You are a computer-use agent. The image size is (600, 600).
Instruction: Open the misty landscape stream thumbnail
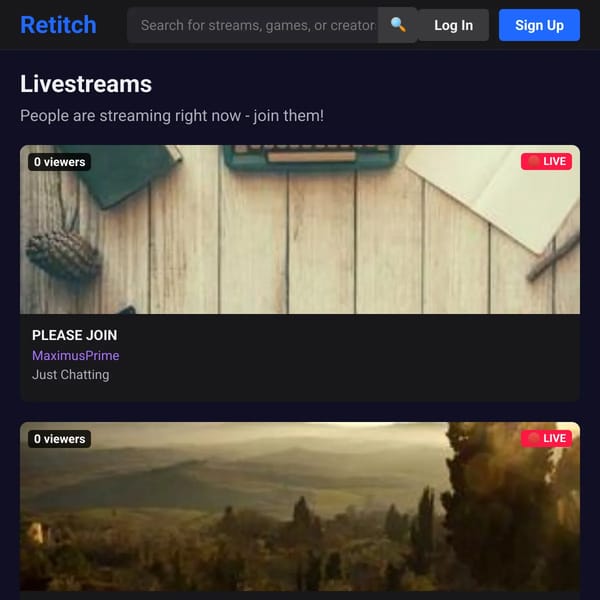coord(300,506)
